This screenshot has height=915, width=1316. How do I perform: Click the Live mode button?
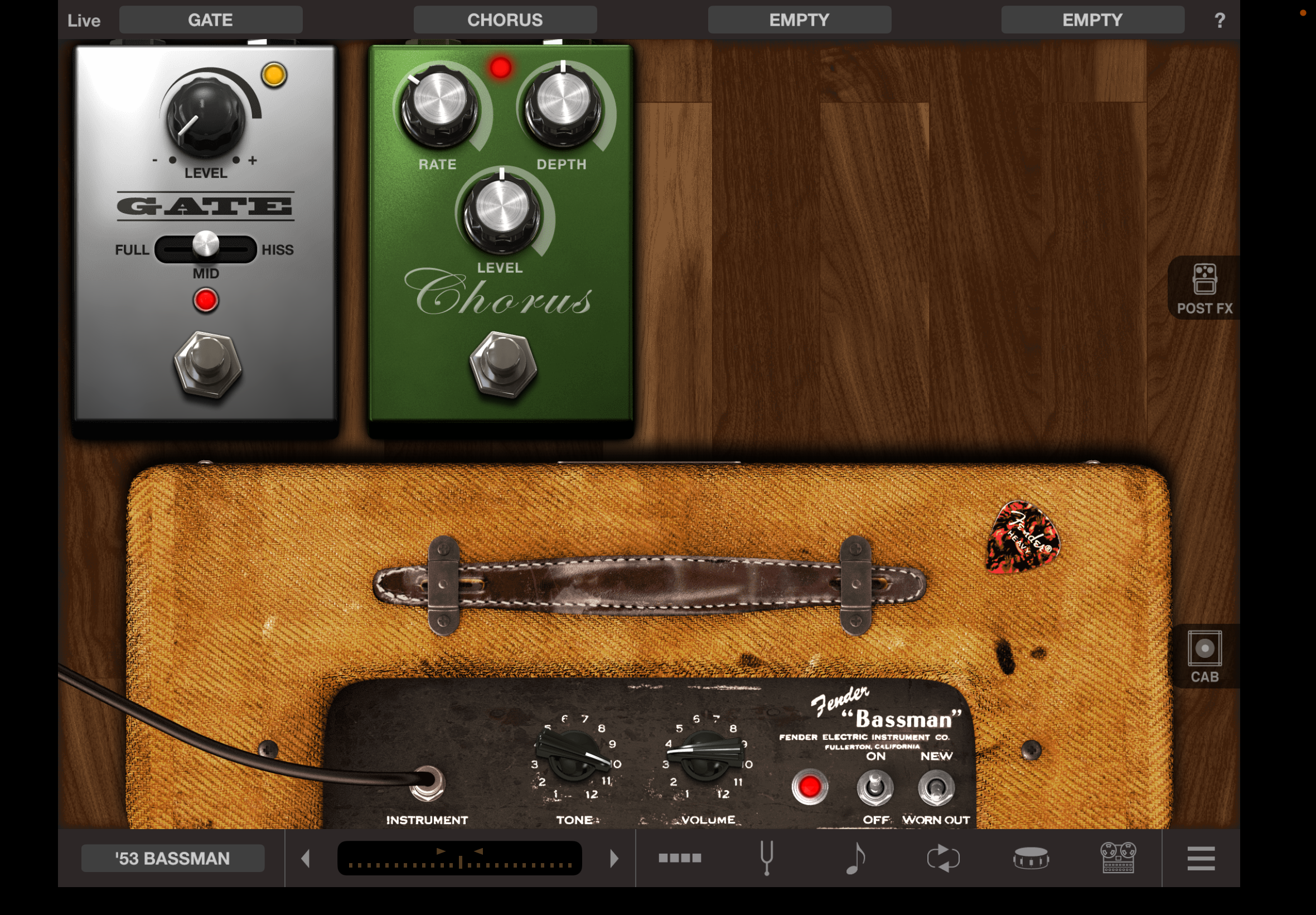[x=84, y=21]
